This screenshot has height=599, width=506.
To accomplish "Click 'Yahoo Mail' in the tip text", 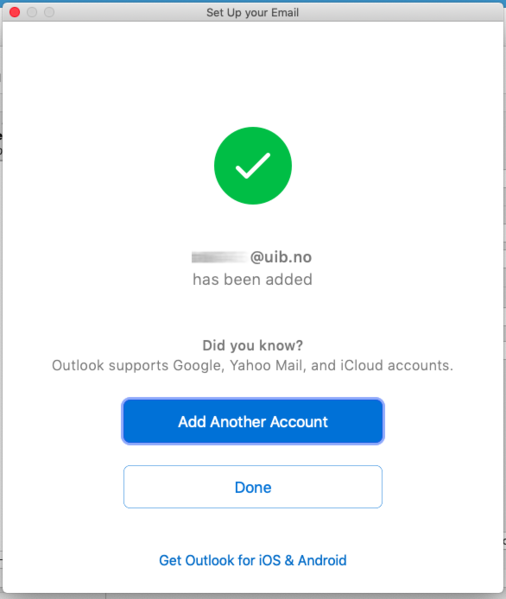I will tap(266, 366).
